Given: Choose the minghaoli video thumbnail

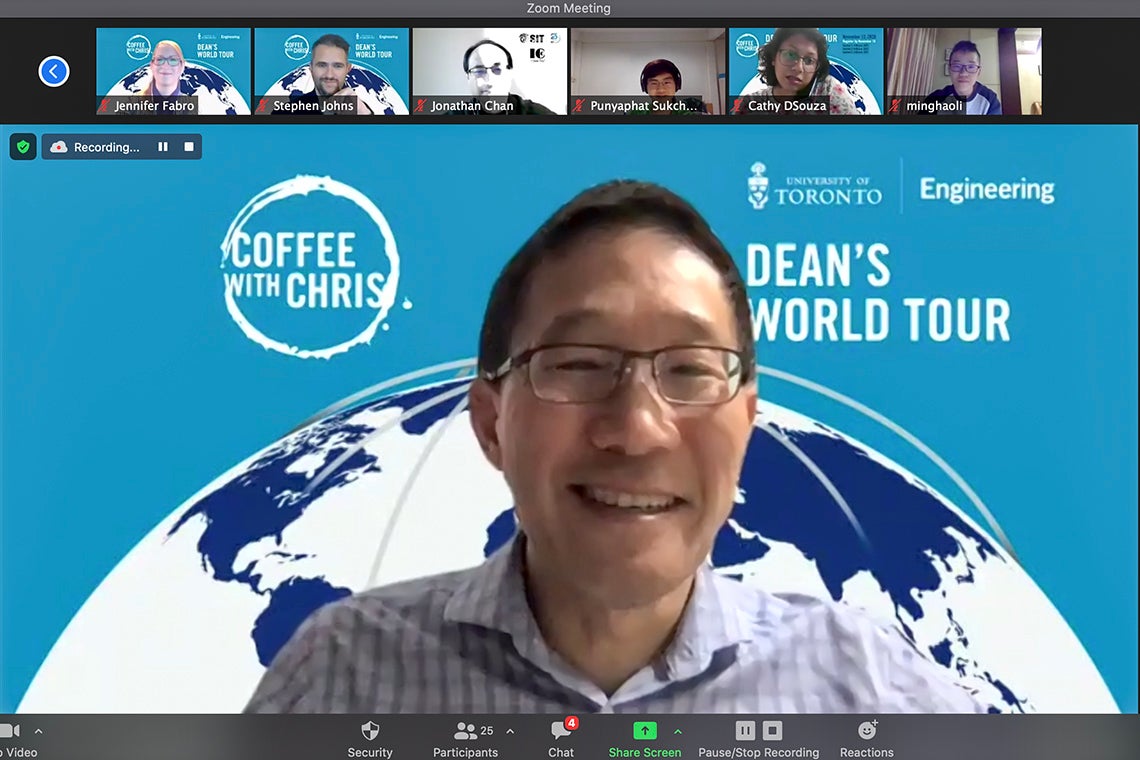Looking at the screenshot, I should click(x=963, y=71).
